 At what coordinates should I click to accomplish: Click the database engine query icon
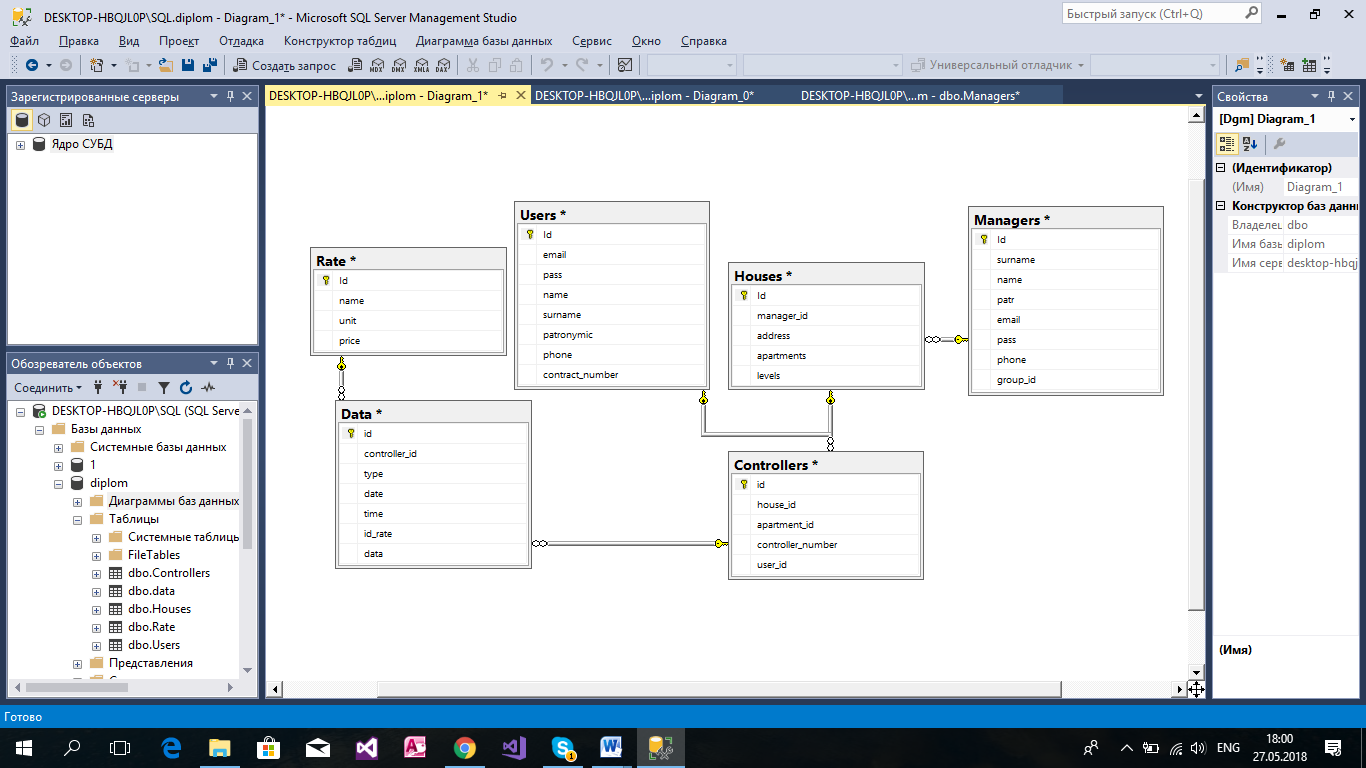click(x=354, y=65)
